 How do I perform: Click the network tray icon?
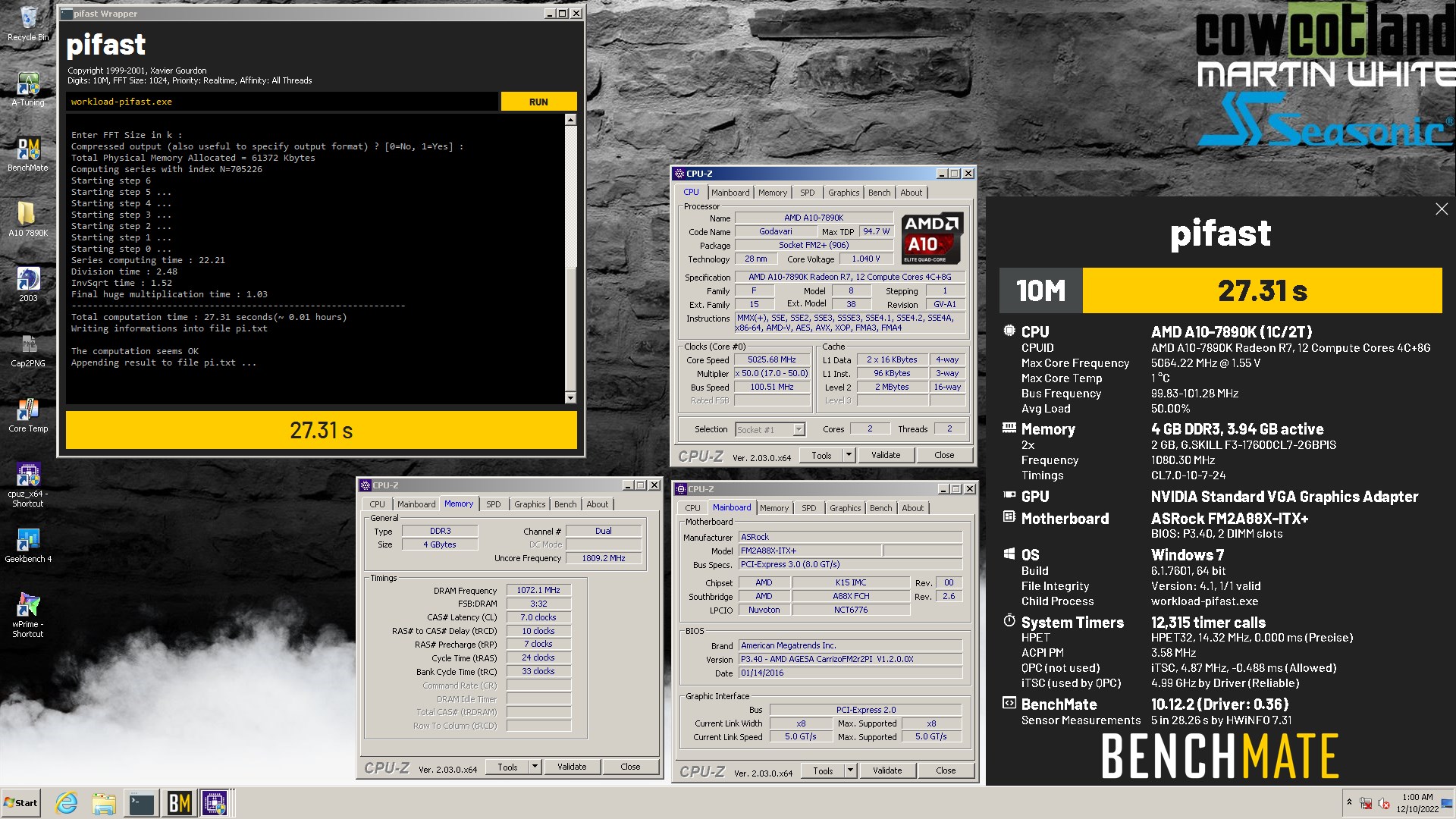pyautogui.click(x=1366, y=803)
